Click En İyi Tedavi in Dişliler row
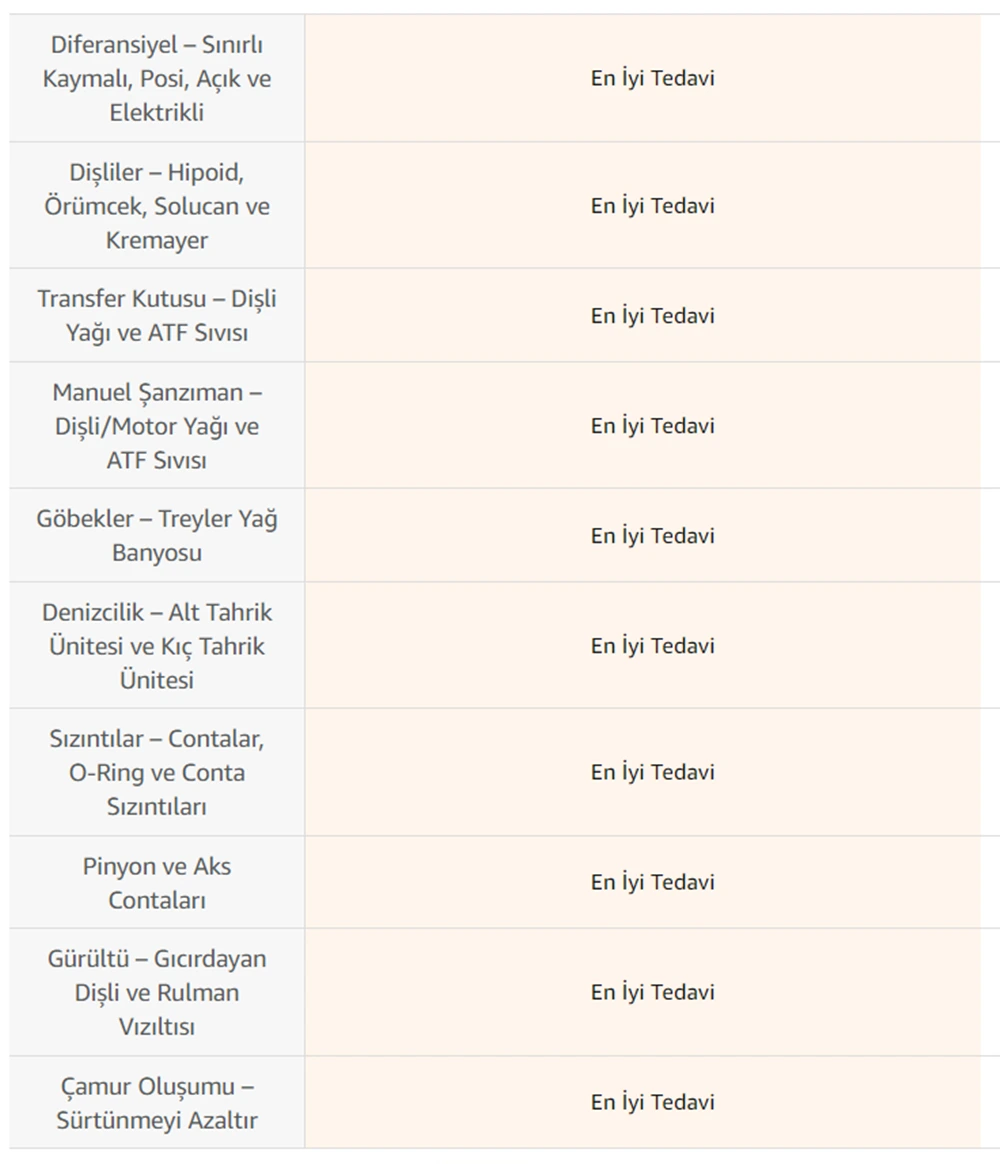 [653, 206]
